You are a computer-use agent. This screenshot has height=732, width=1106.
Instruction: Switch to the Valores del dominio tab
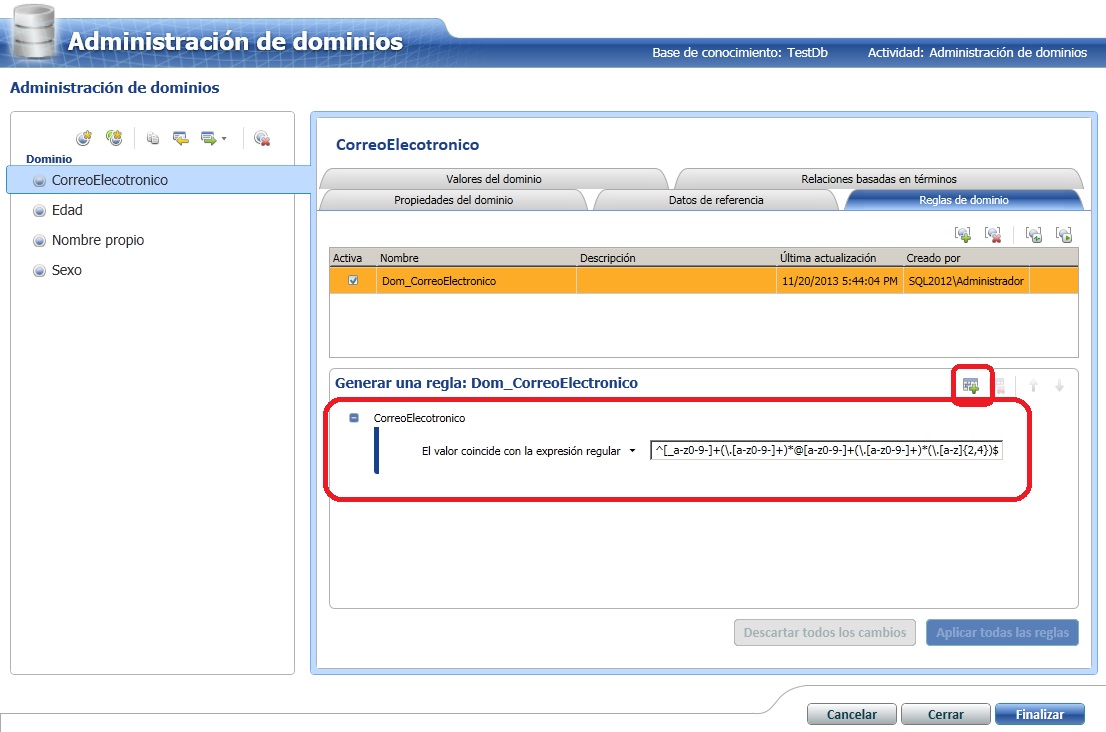point(494,177)
